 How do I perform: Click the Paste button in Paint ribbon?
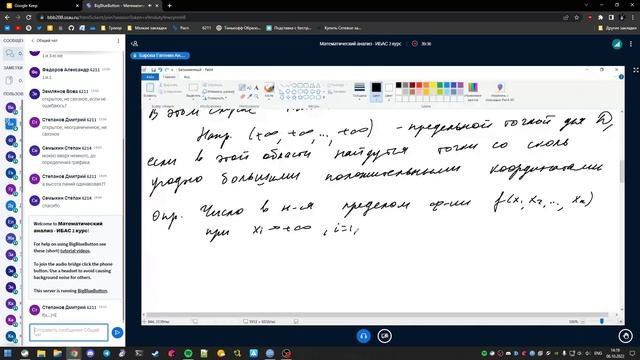[x=150, y=90]
